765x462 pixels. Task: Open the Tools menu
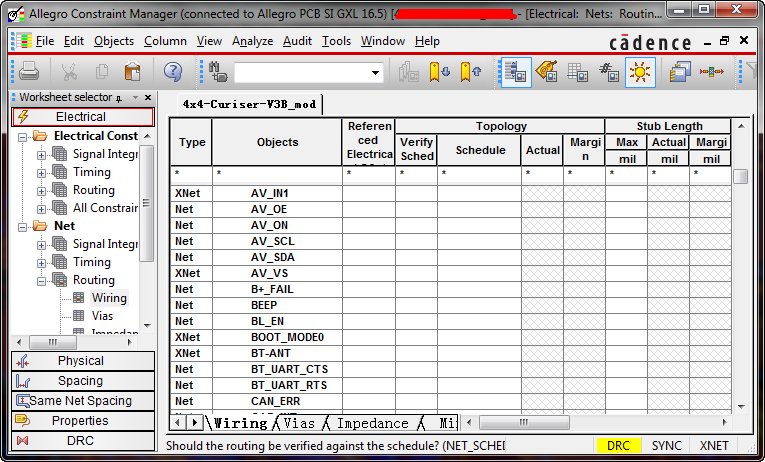click(336, 41)
